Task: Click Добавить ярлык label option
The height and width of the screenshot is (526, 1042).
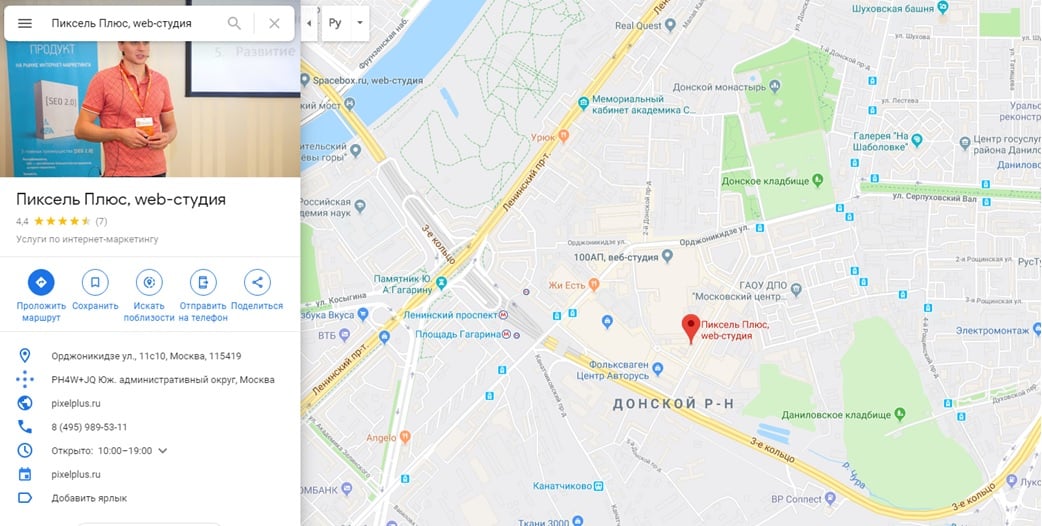Action: [89, 498]
